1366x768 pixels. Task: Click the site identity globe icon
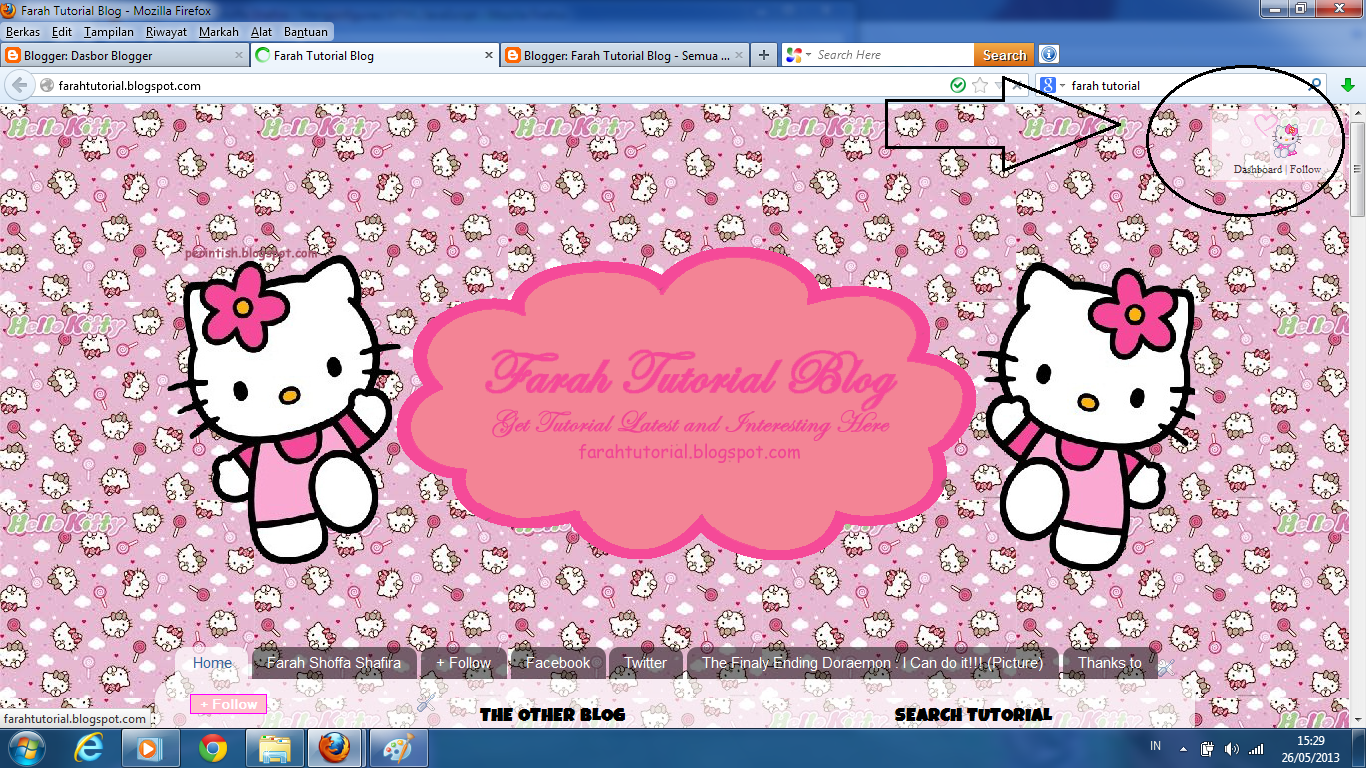[46, 86]
